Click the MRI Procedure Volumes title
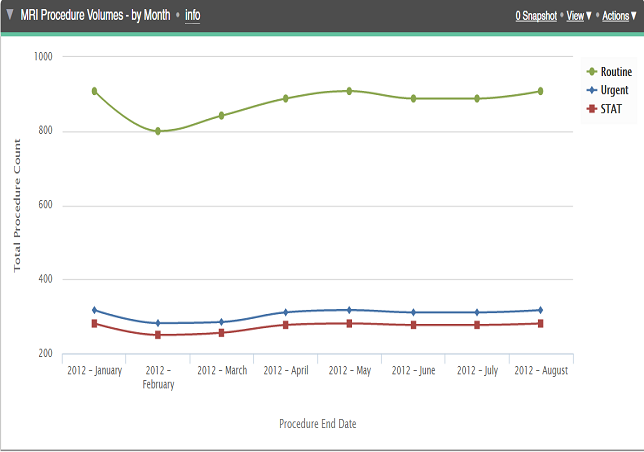The width and height of the screenshot is (644, 452). click(95, 16)
